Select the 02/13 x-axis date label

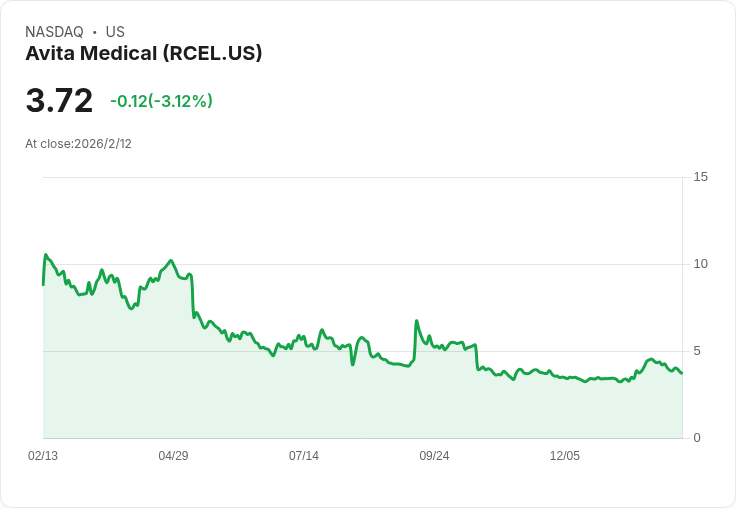(x=43, y=456)
